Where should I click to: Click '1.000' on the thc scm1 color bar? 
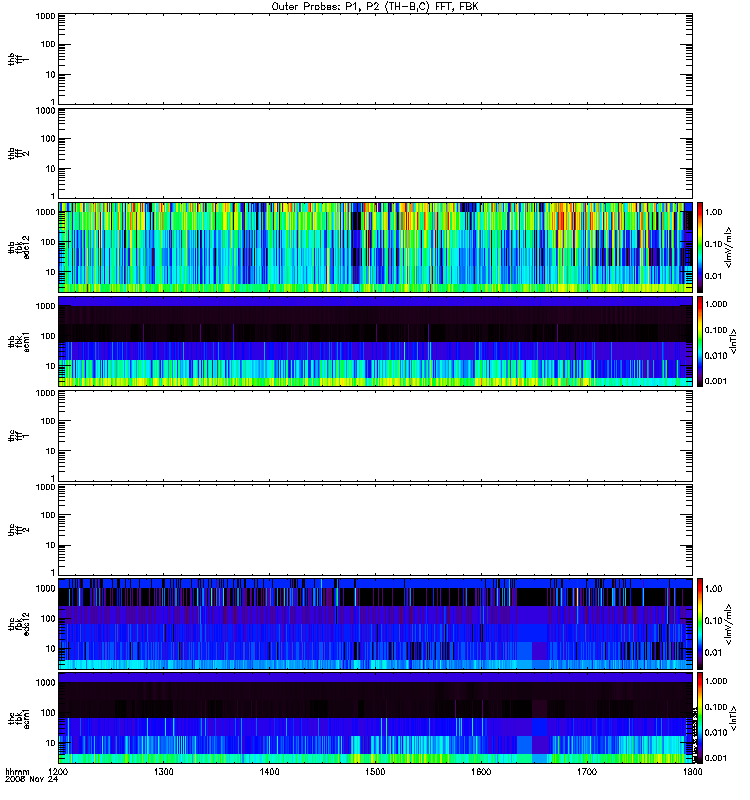coord(716,681)
